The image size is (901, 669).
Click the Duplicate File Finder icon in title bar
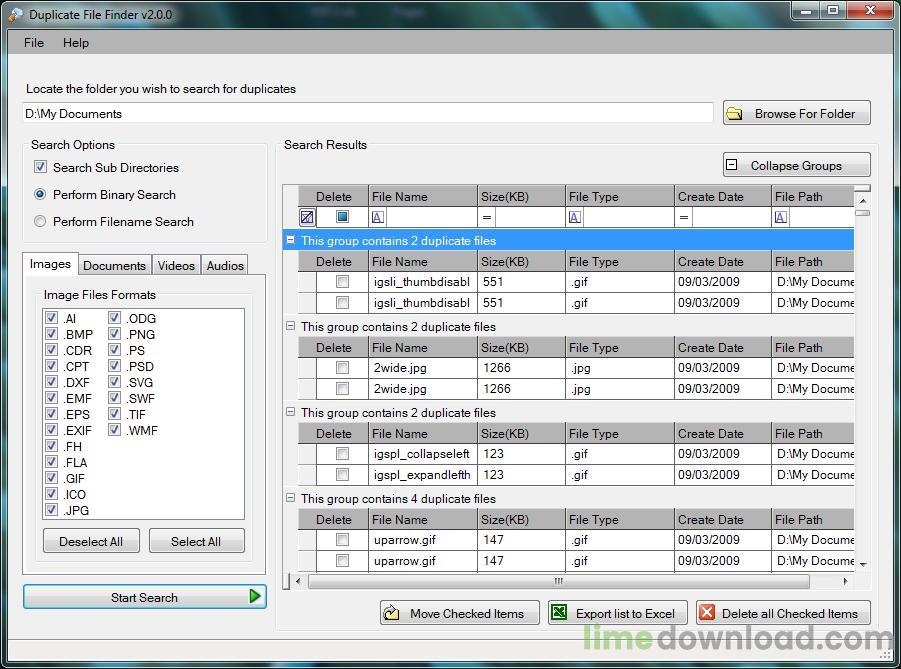pos(13,14)
